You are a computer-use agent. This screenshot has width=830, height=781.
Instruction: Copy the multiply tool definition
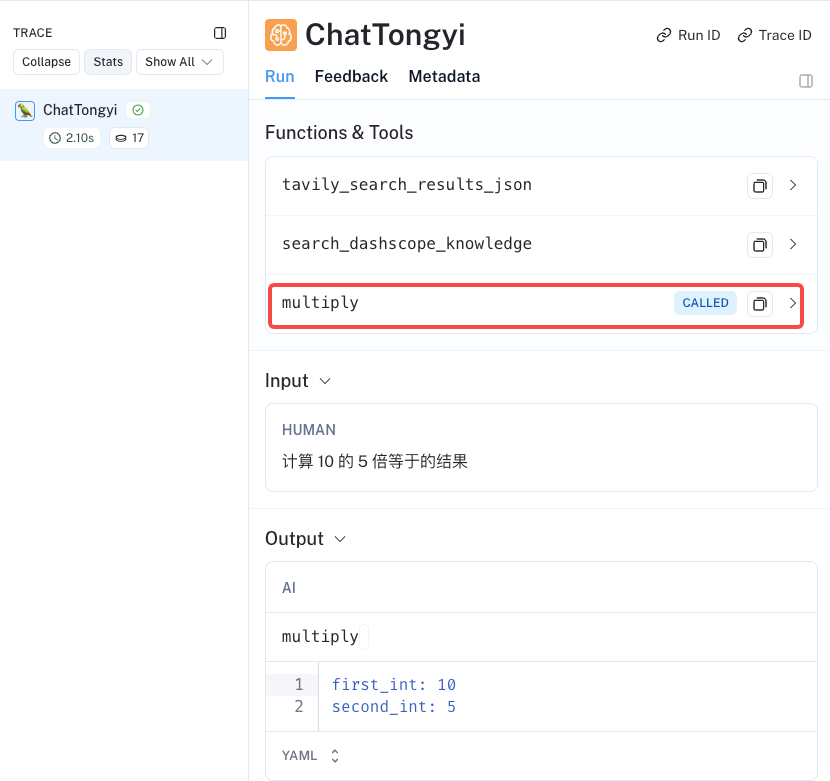[760, 303]
